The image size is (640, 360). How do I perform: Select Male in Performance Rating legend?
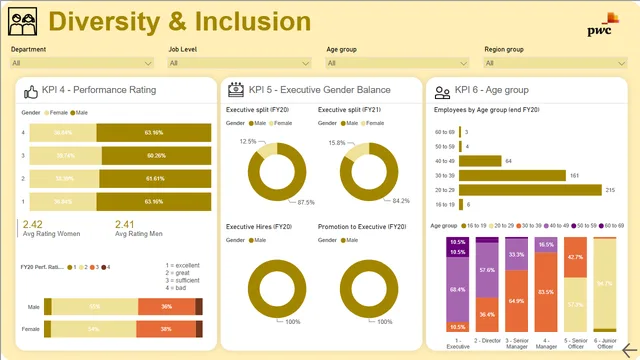[x=79, y=113]
